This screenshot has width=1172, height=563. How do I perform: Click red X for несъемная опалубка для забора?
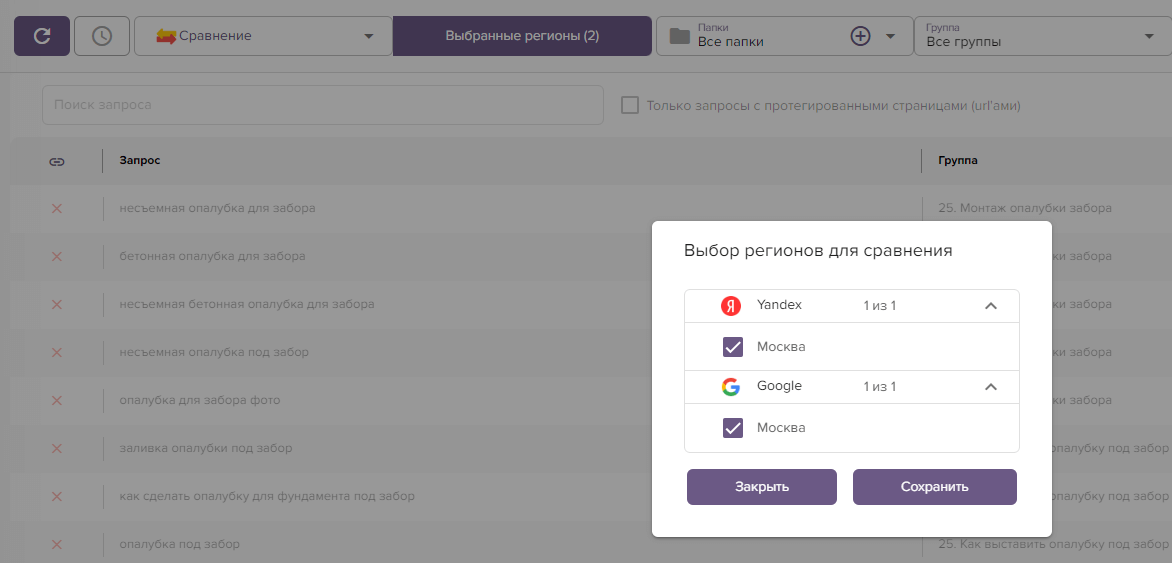click(56, 209)
